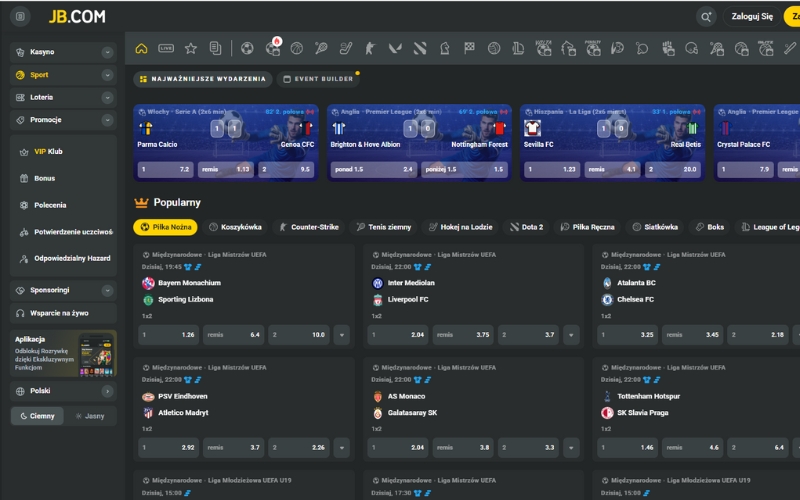Click the home icon in sports bar
Image resolution: width=800 pixels, height=500 pixels.
pyautogui.click(x=141, y=48)
